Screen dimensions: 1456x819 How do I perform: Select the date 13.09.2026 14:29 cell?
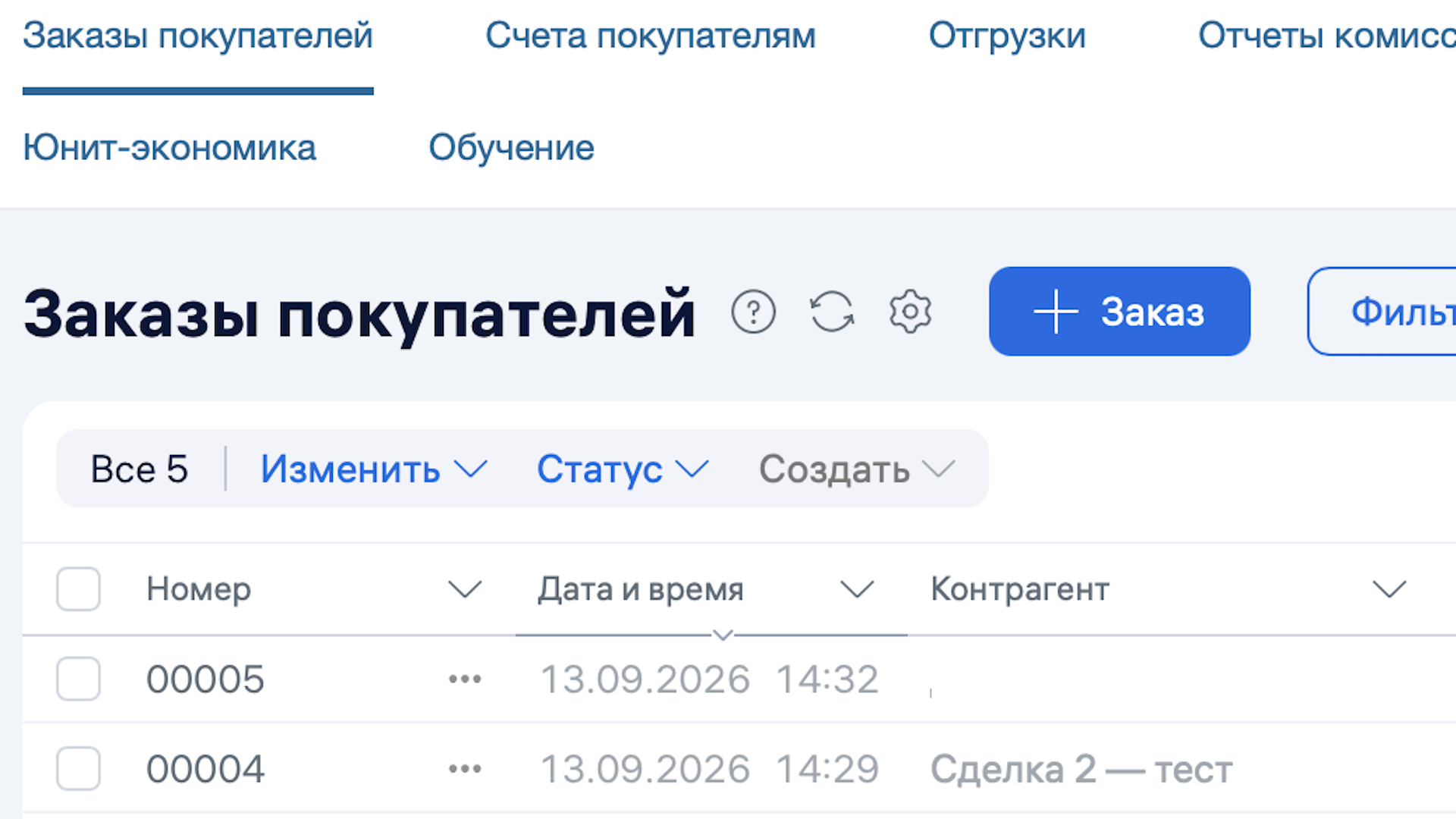tap(710, 769)
